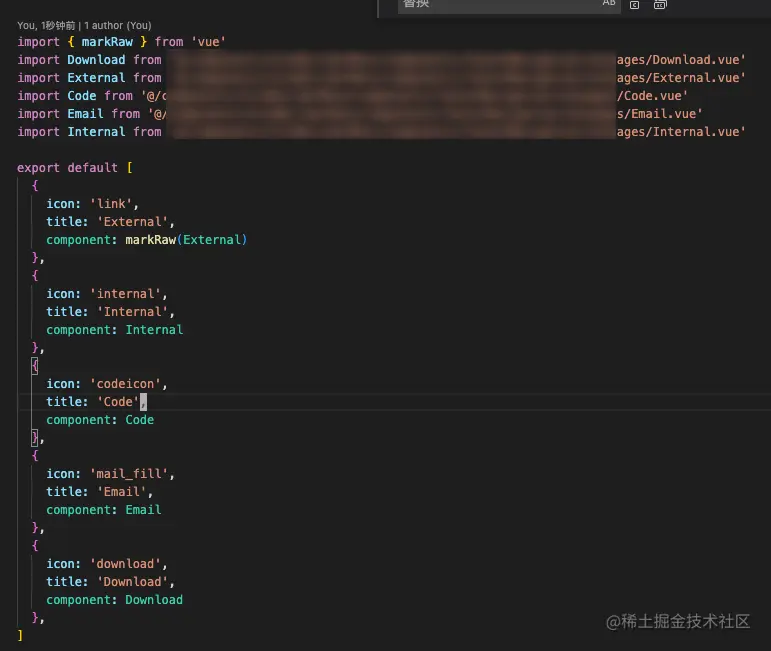Image resolution: width=771 pixels, height=651 pixels.
Task: Click 'Internal' identifier in its import statement
Action: (96, 132)
